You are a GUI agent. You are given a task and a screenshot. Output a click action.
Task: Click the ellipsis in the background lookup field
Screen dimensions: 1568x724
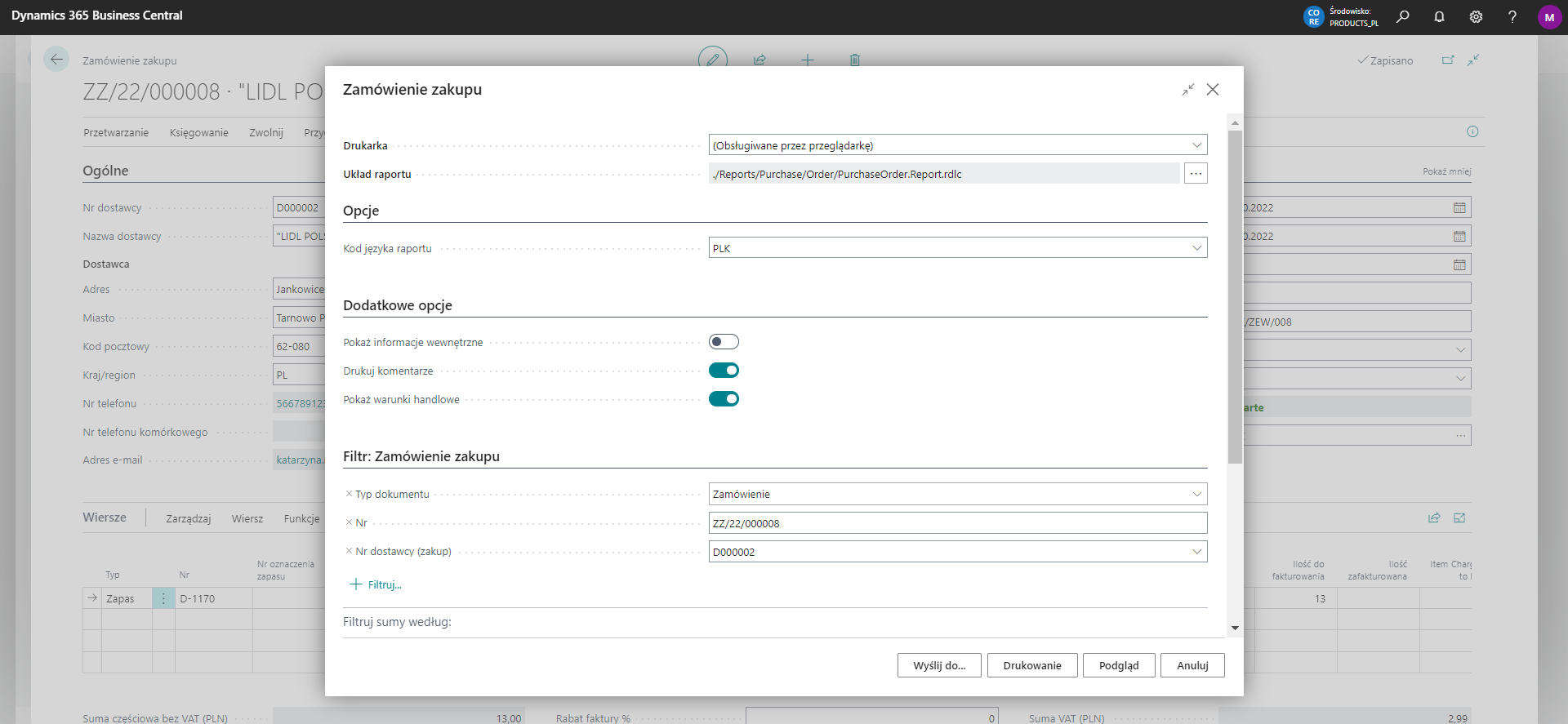1460,435
